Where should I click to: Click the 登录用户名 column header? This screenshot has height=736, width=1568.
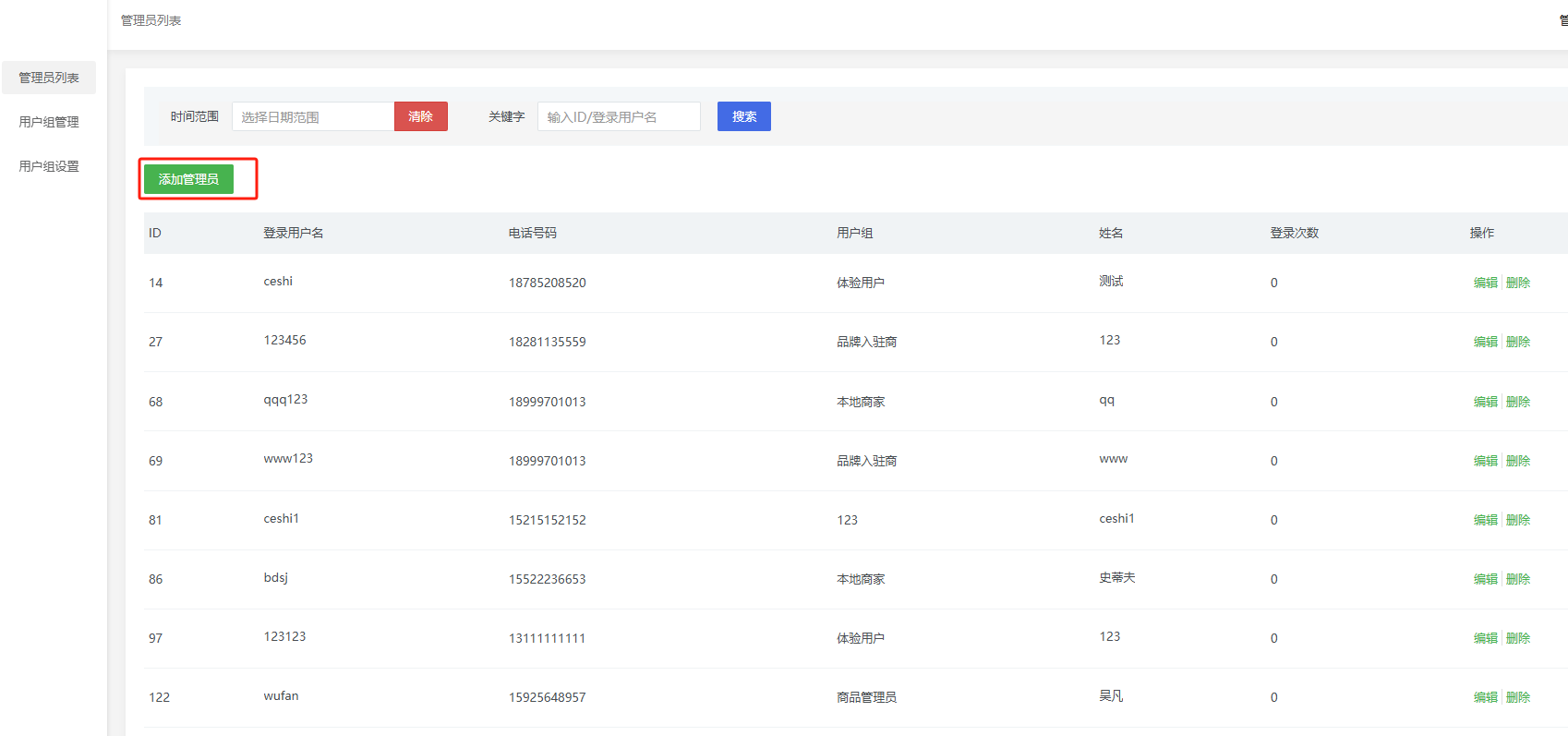click(x=293, y=233)
